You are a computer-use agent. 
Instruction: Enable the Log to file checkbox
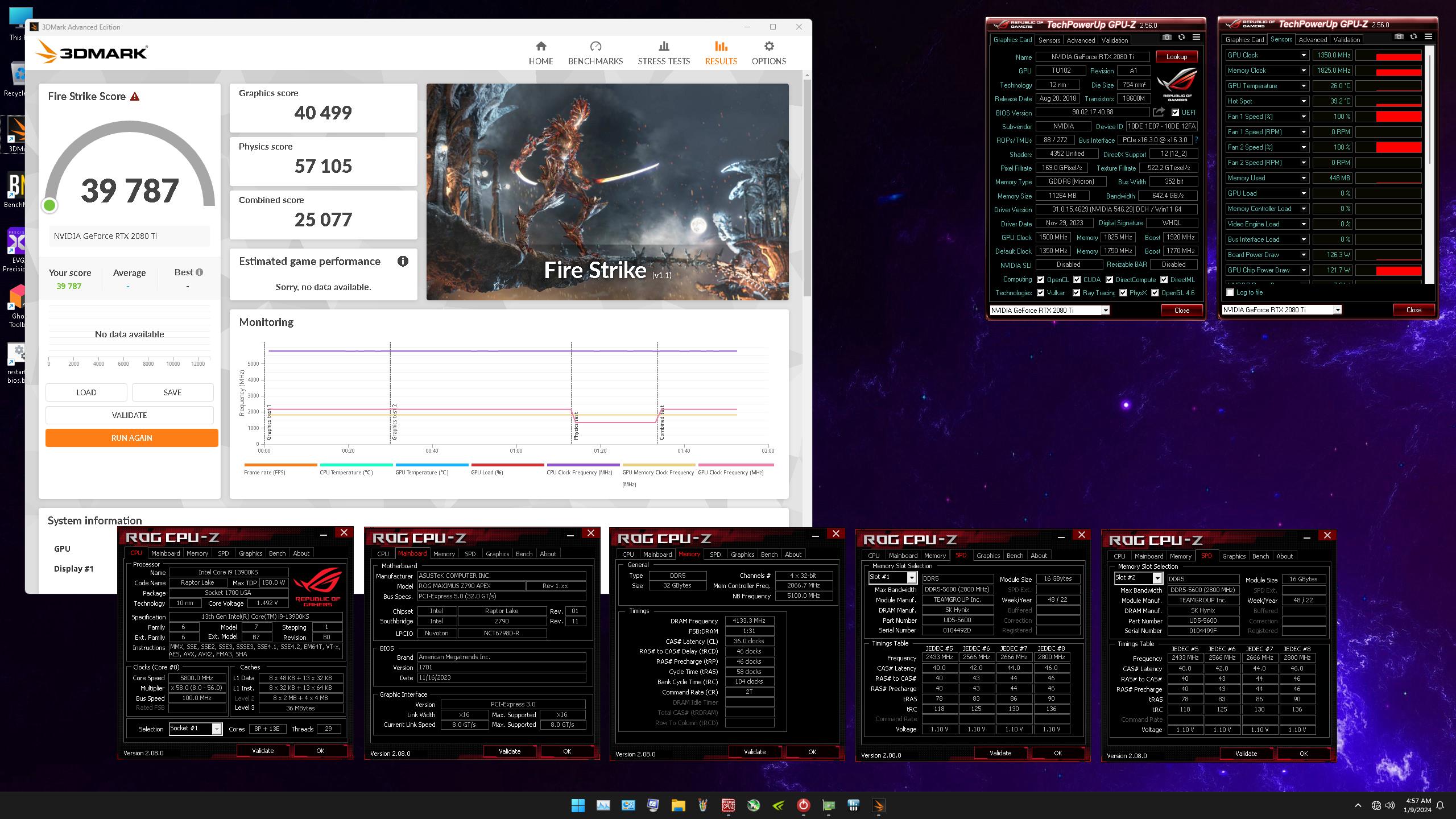1230,292
